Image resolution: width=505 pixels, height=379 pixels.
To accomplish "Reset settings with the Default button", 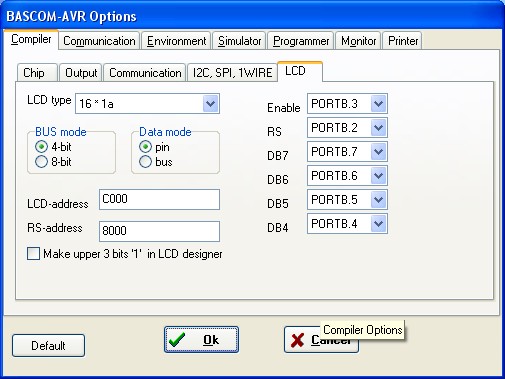I will pyautogui.click(x=48, y=345).
